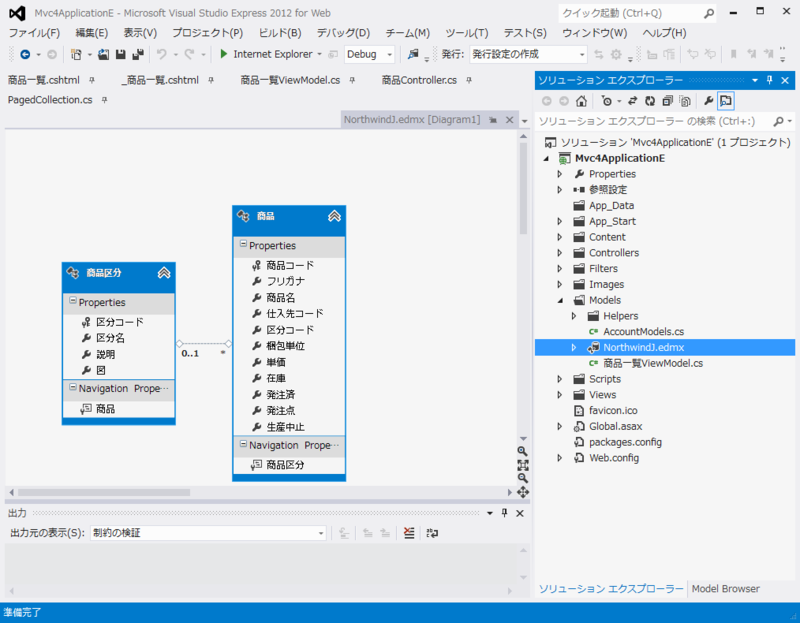Collapse the 商品区分 entity with chevron
Viewport: 800px width, 623px height.
point(164,273)
